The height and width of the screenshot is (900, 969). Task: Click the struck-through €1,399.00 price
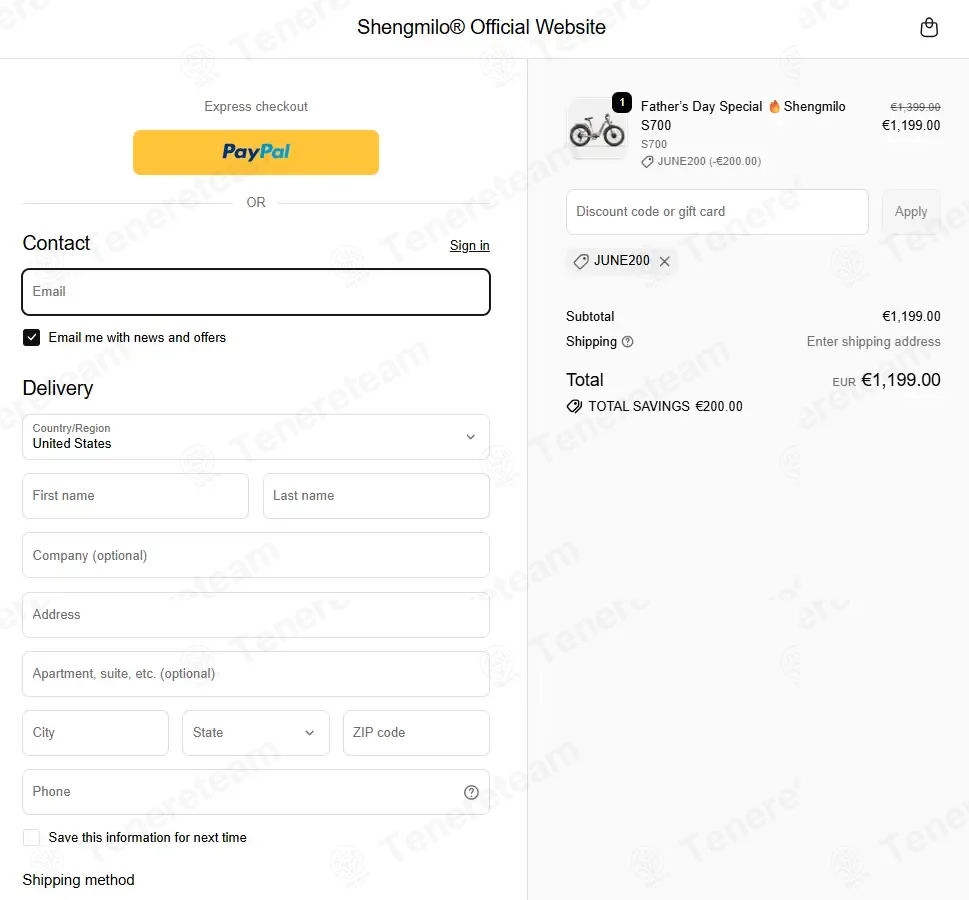click(915, 107)
